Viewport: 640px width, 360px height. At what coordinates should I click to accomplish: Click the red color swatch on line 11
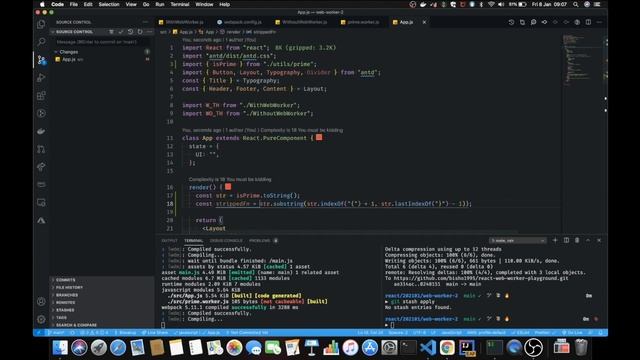click(x=319, y=138)
